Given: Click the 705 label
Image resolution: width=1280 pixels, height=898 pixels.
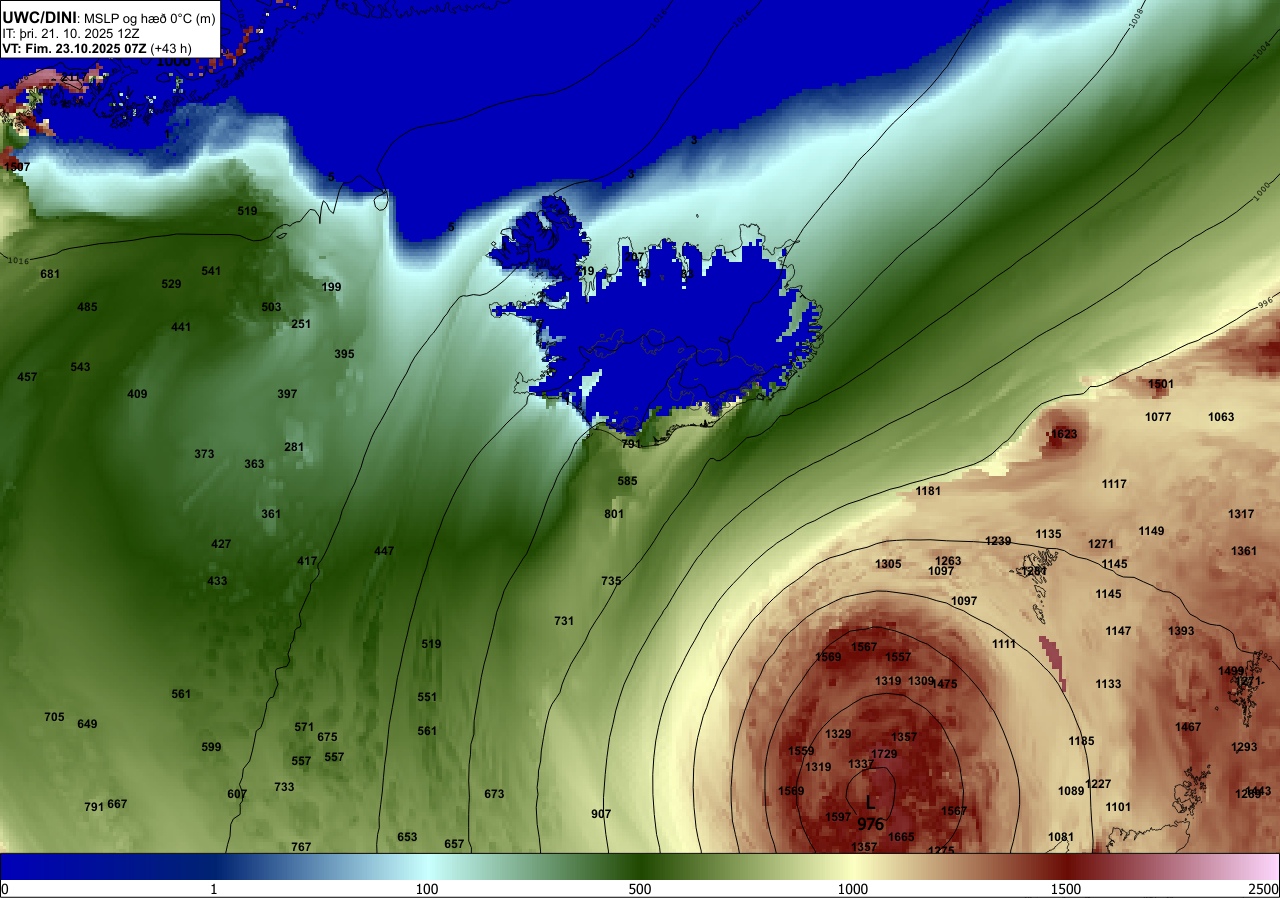Looking at the screenshot, I should [54, 717].
